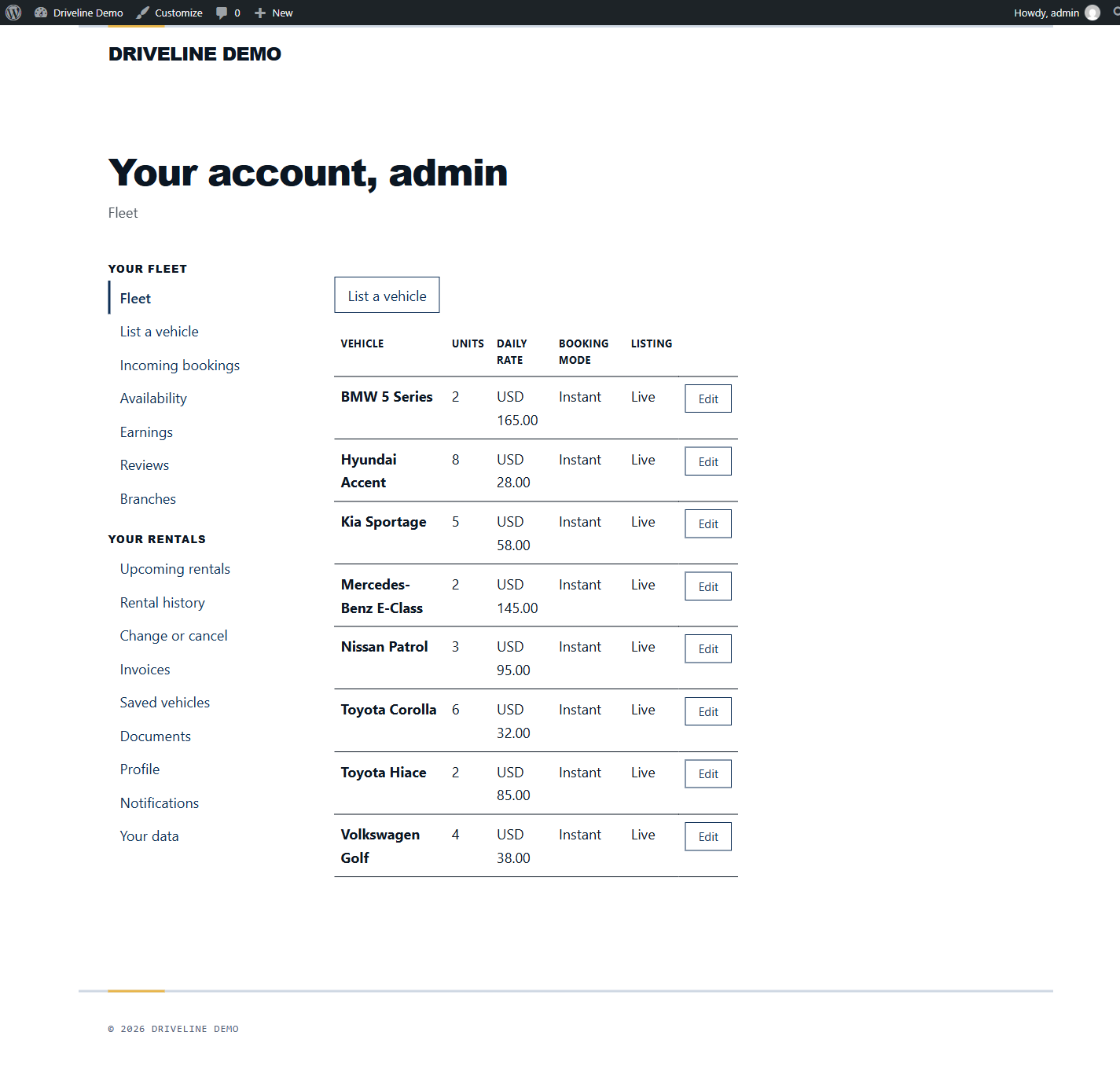1120x1065 pixels.
Task: Go to Profile
Action: click(140, 769)
